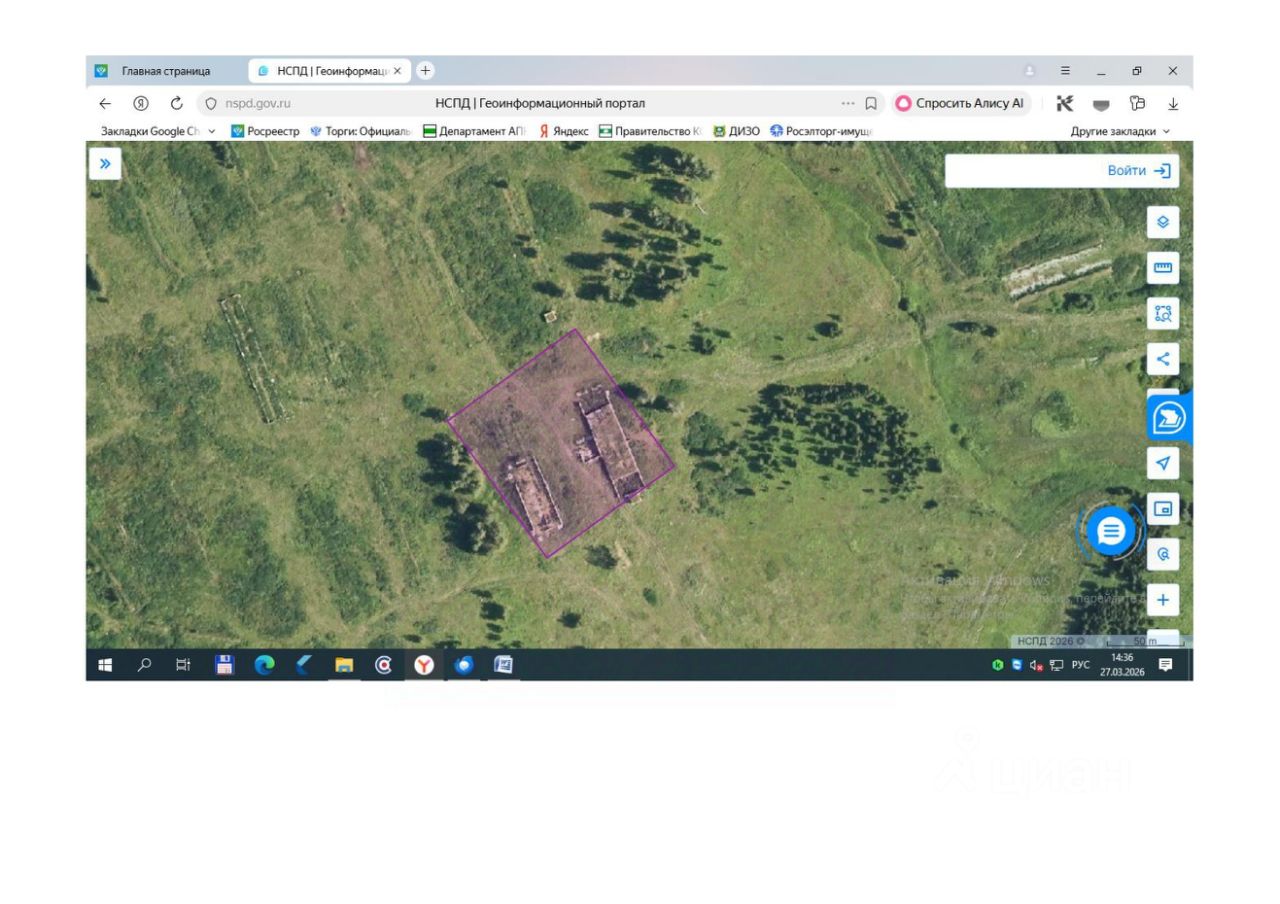Open Windows taskbar search

[x=145, y=665]
